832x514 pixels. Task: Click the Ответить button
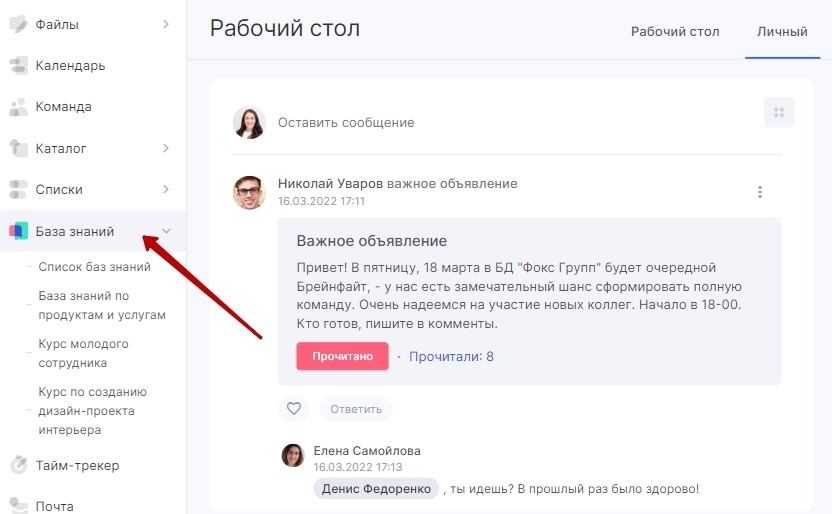tap(356, 409)
